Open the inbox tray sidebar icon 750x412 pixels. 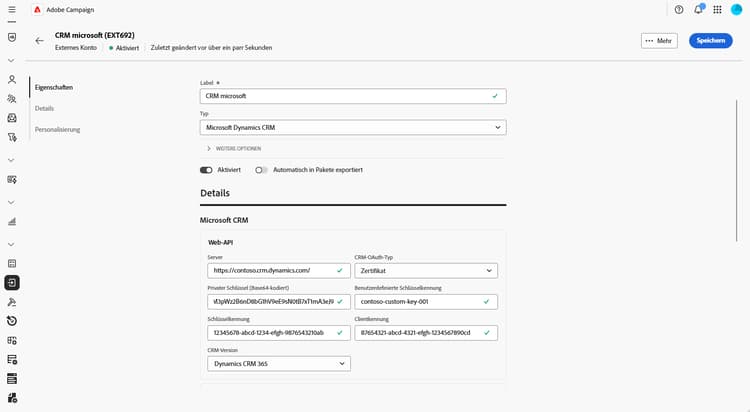(12, 118)
